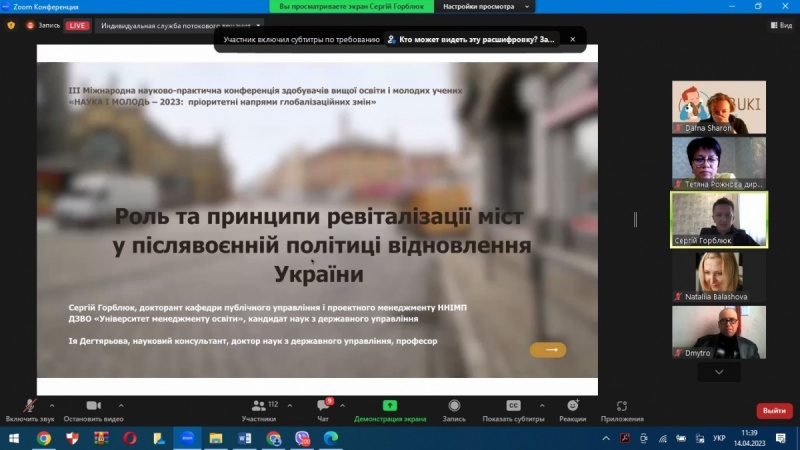800x450 pixels.
Task: Click the Запись record icon
Action: [454, 407]
